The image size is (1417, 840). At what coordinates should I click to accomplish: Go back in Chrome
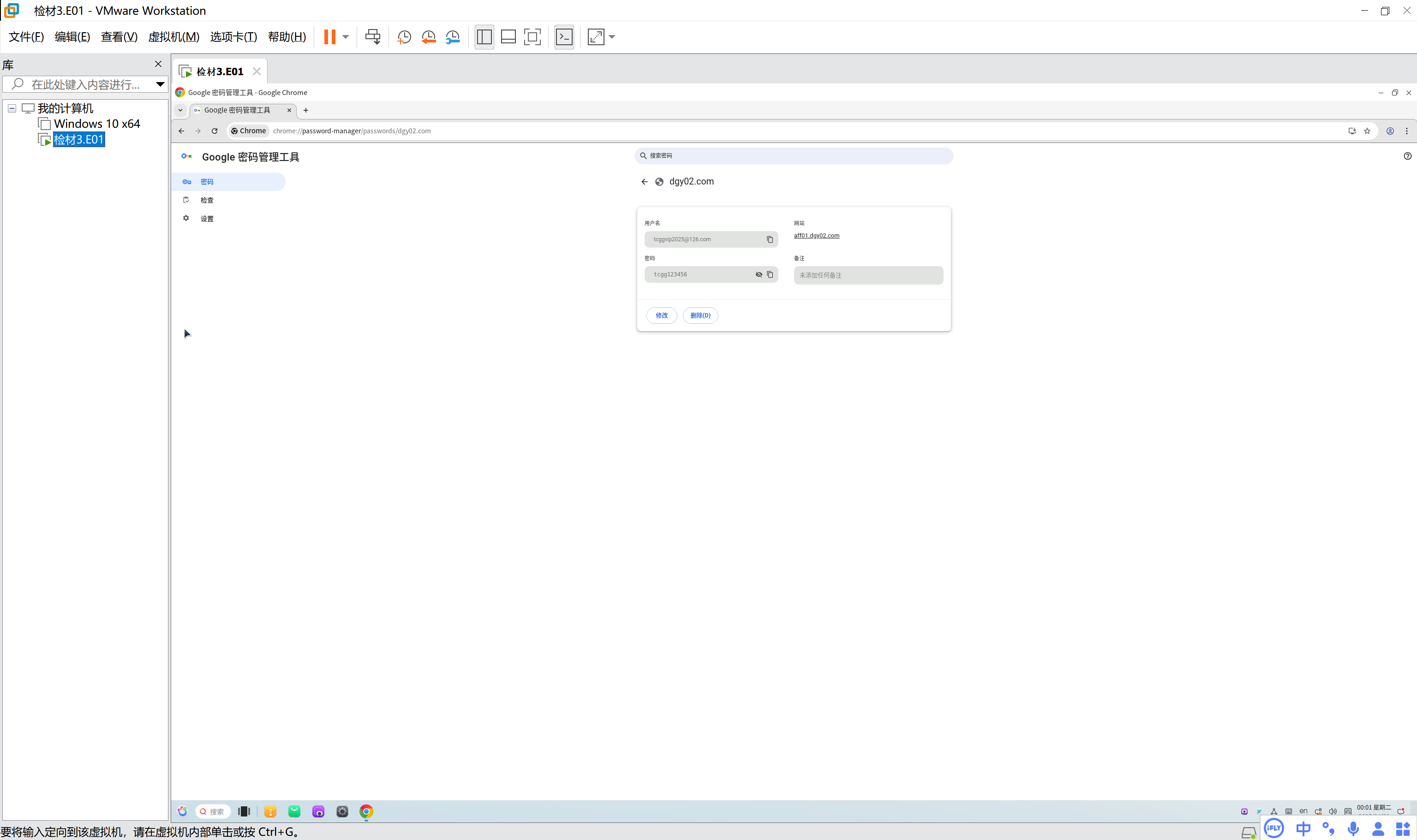point(181,131)
